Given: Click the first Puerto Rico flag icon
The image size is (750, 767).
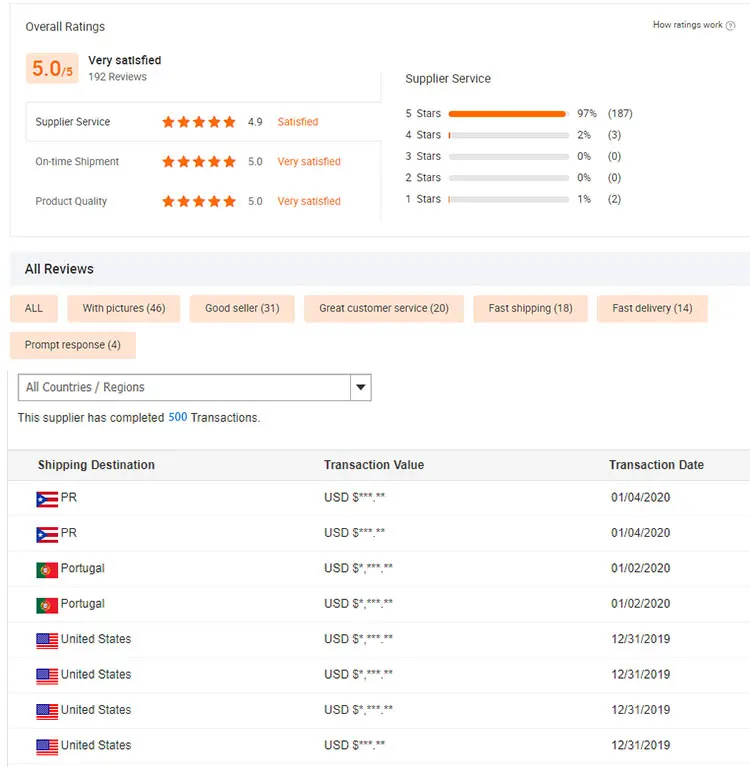Looking at the screenshot, I should [47, 498].
